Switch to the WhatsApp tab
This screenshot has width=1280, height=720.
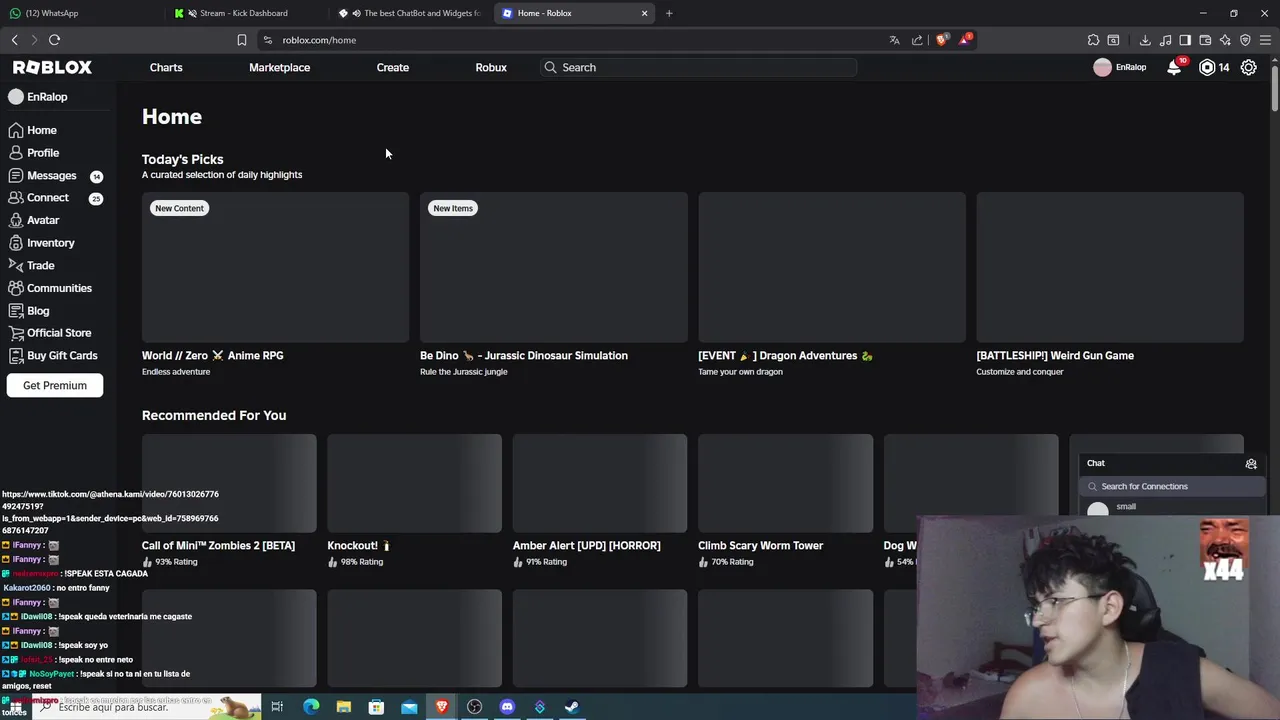80,13
